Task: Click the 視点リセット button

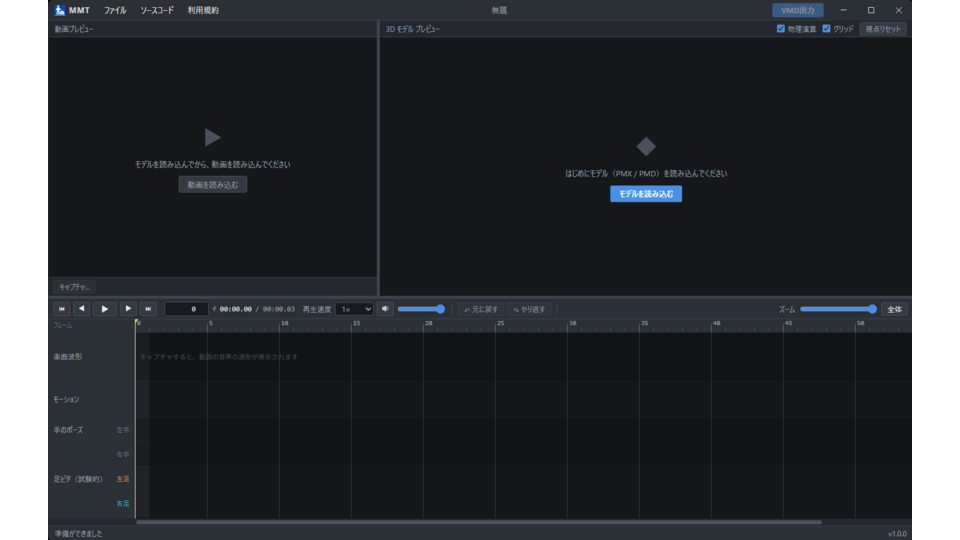Action: [x=883, y=29]
